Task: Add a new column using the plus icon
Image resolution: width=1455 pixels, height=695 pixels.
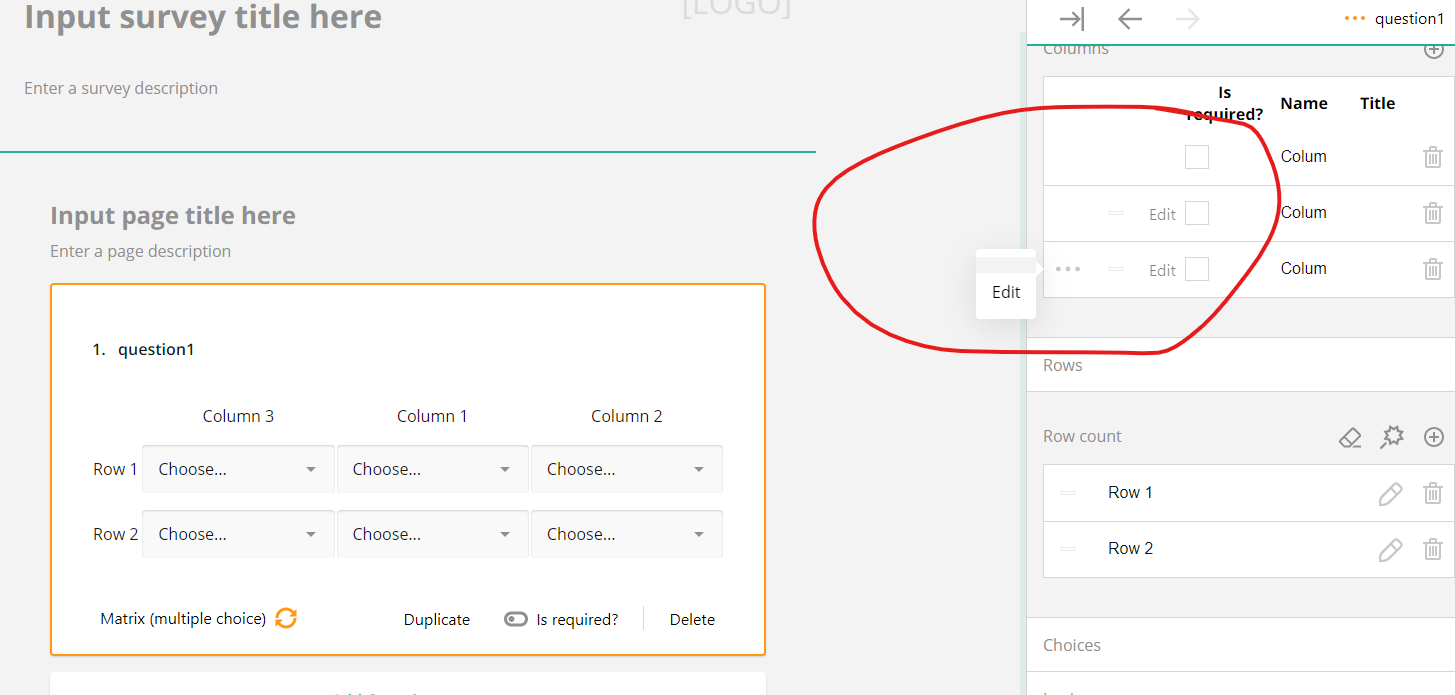Action: [1434, 49]
